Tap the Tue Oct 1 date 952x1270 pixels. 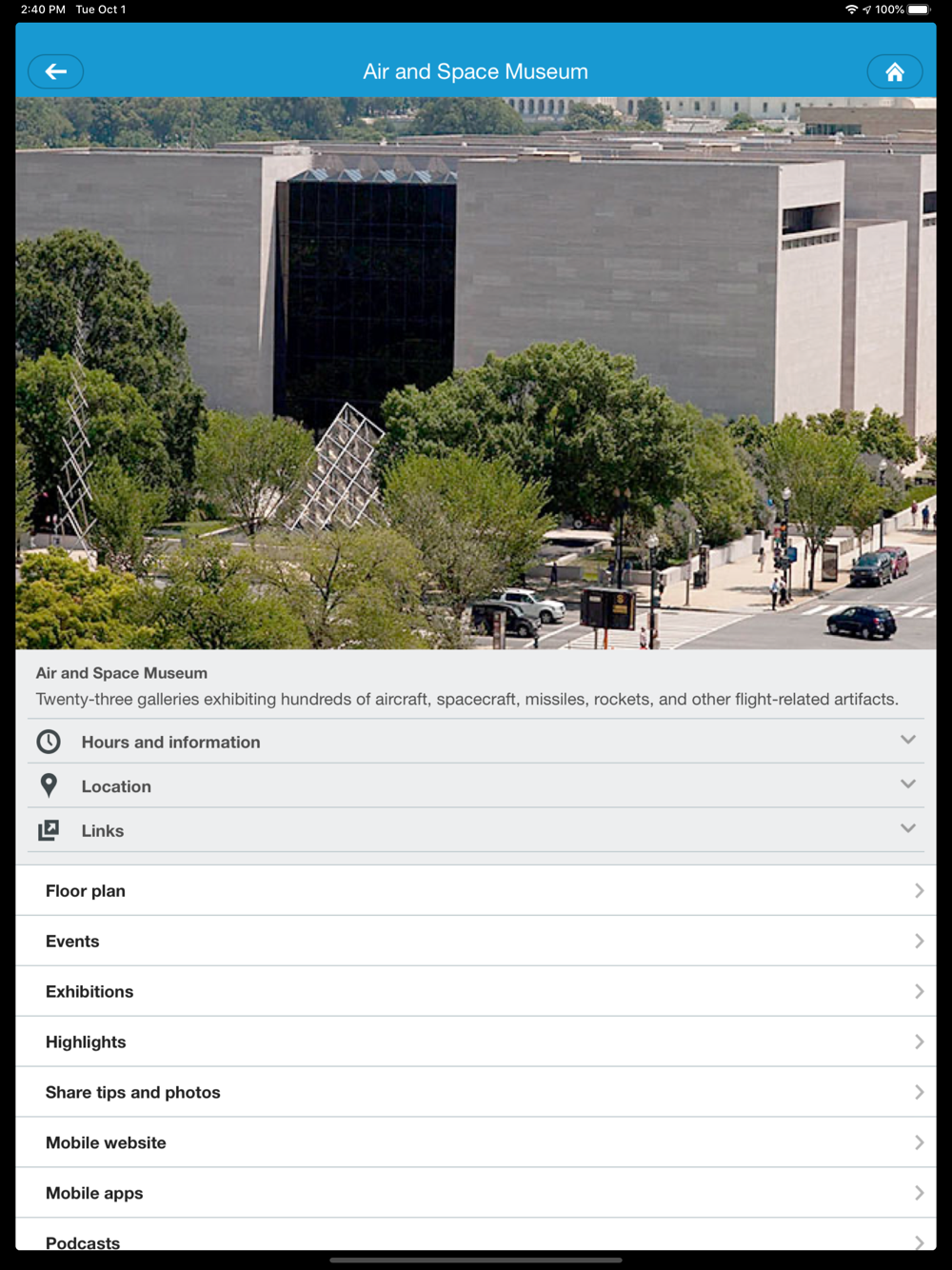101,10
